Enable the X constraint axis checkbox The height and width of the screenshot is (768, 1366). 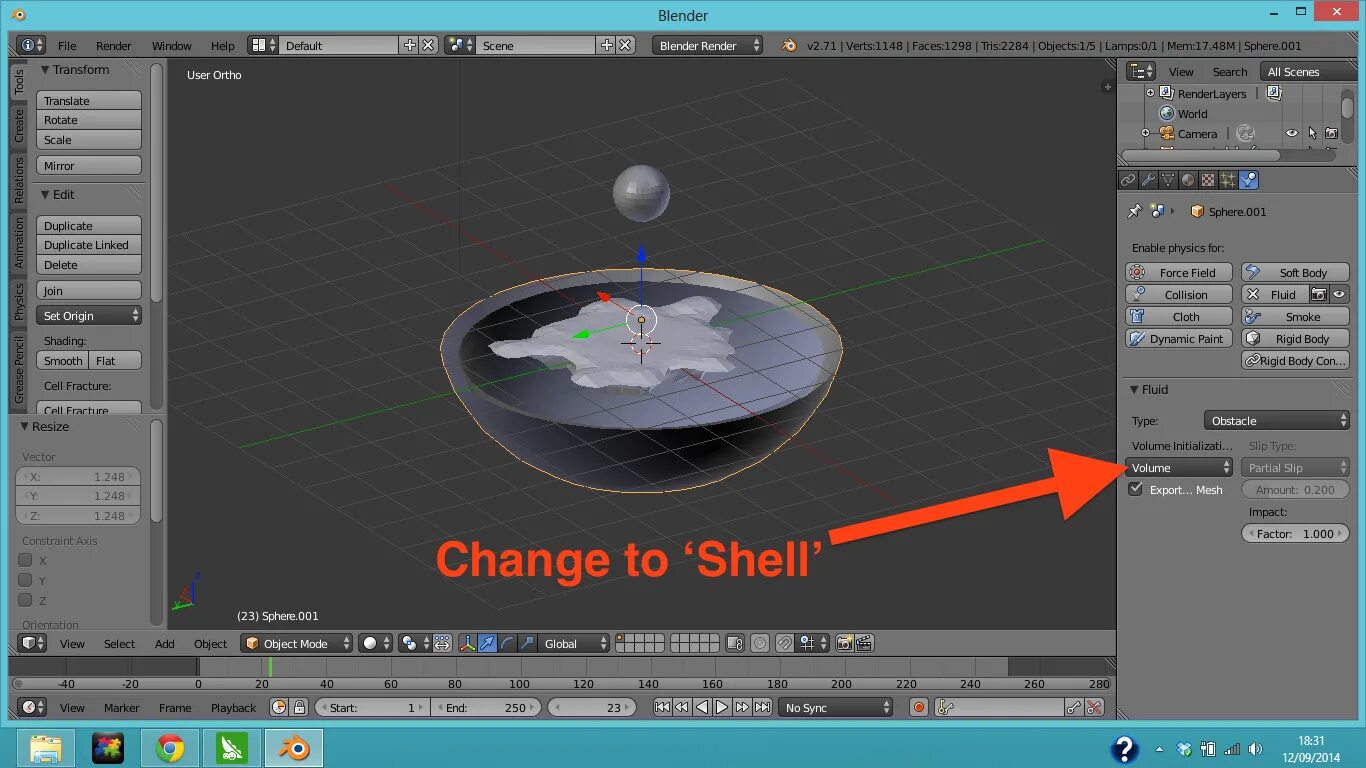point(26,560)
